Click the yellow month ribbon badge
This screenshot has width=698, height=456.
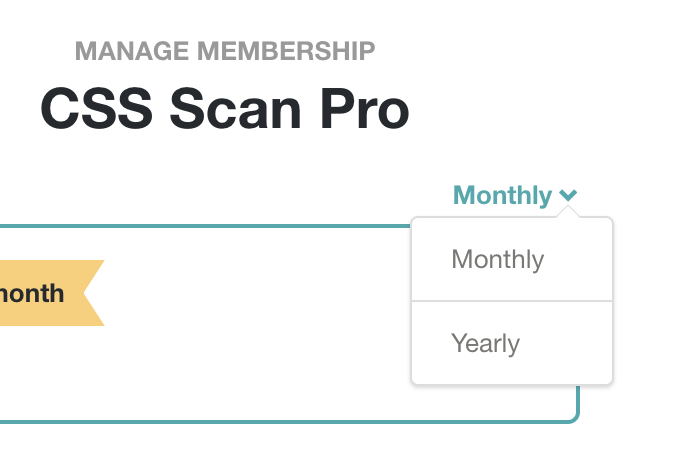coord(49,293)
